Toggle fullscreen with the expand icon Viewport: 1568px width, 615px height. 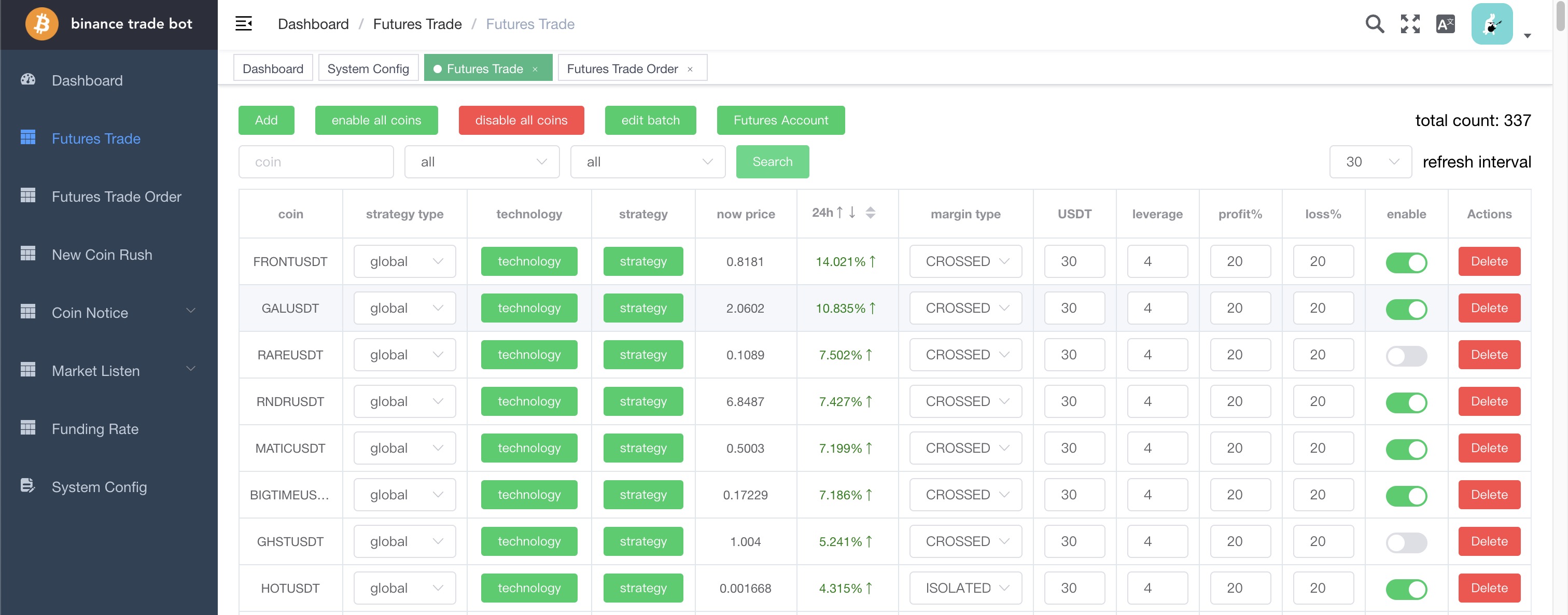[x=1410, y=24]
